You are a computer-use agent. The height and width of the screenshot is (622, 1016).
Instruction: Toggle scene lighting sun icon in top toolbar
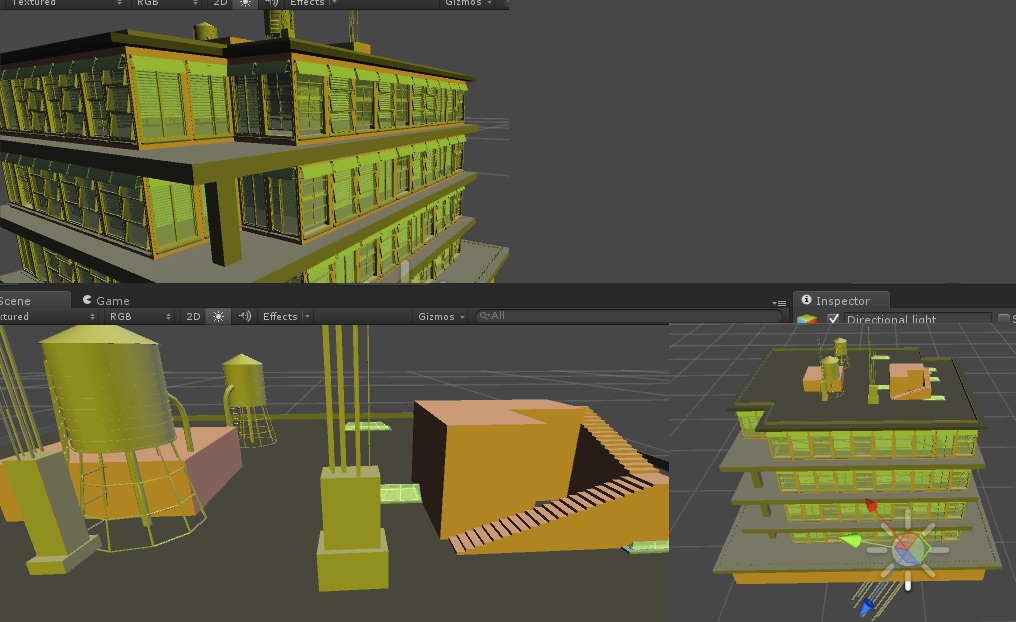(x=245, y=3)
